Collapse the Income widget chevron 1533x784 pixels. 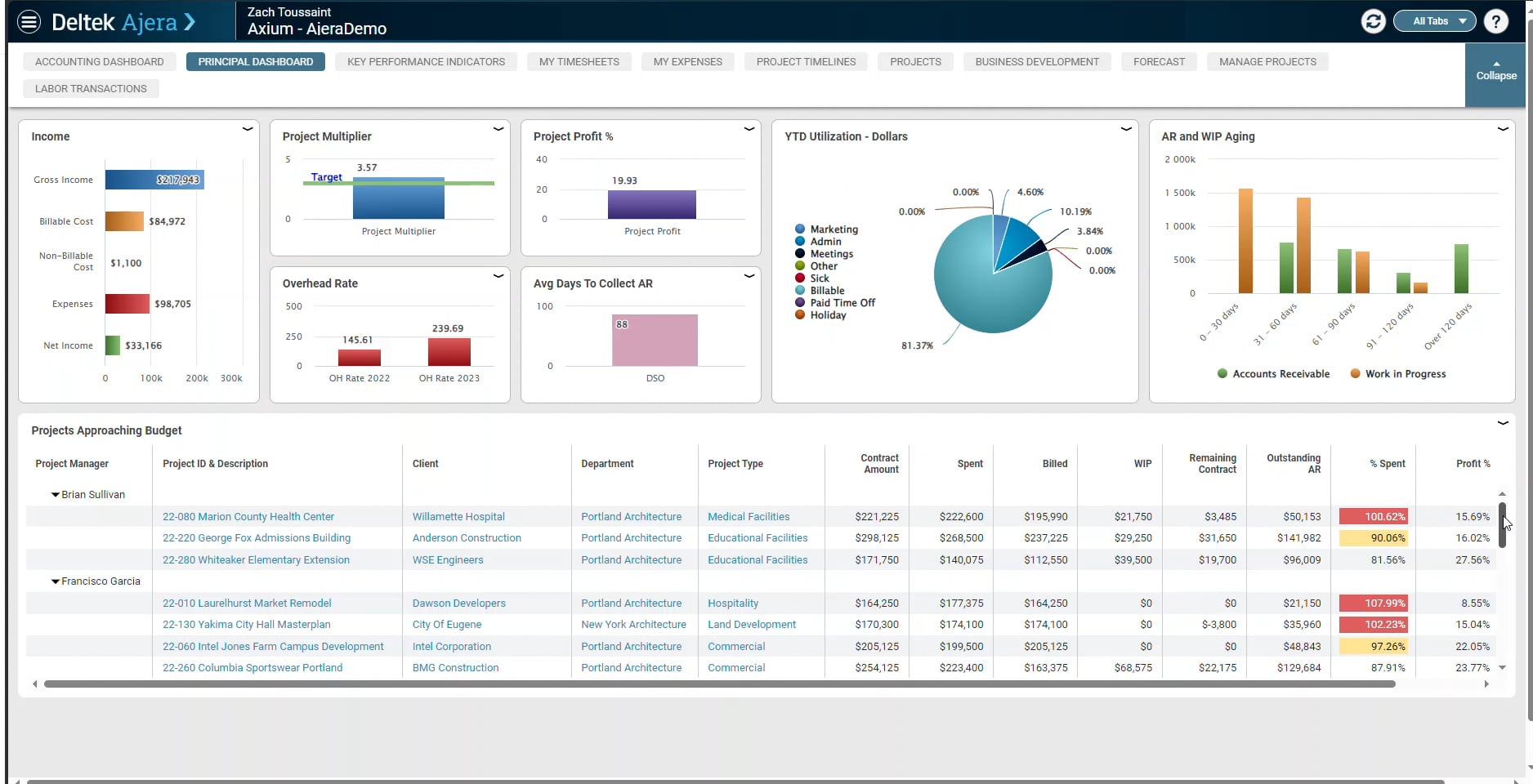tap(247, 129)
